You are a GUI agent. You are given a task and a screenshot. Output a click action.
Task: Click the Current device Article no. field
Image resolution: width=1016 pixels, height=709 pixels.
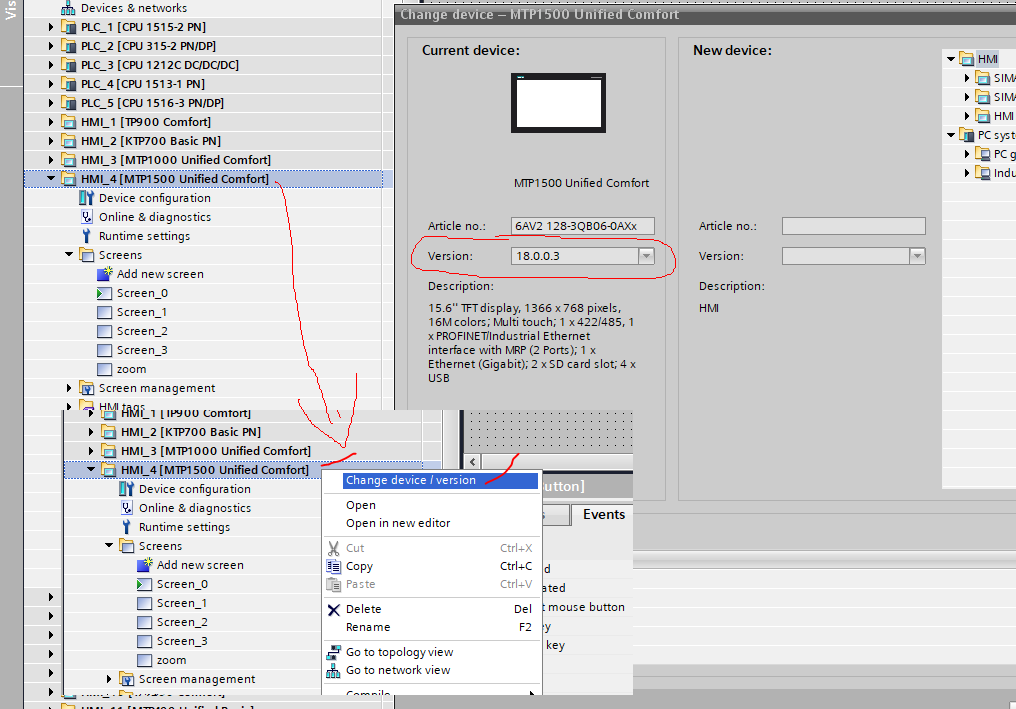point(583,226)
